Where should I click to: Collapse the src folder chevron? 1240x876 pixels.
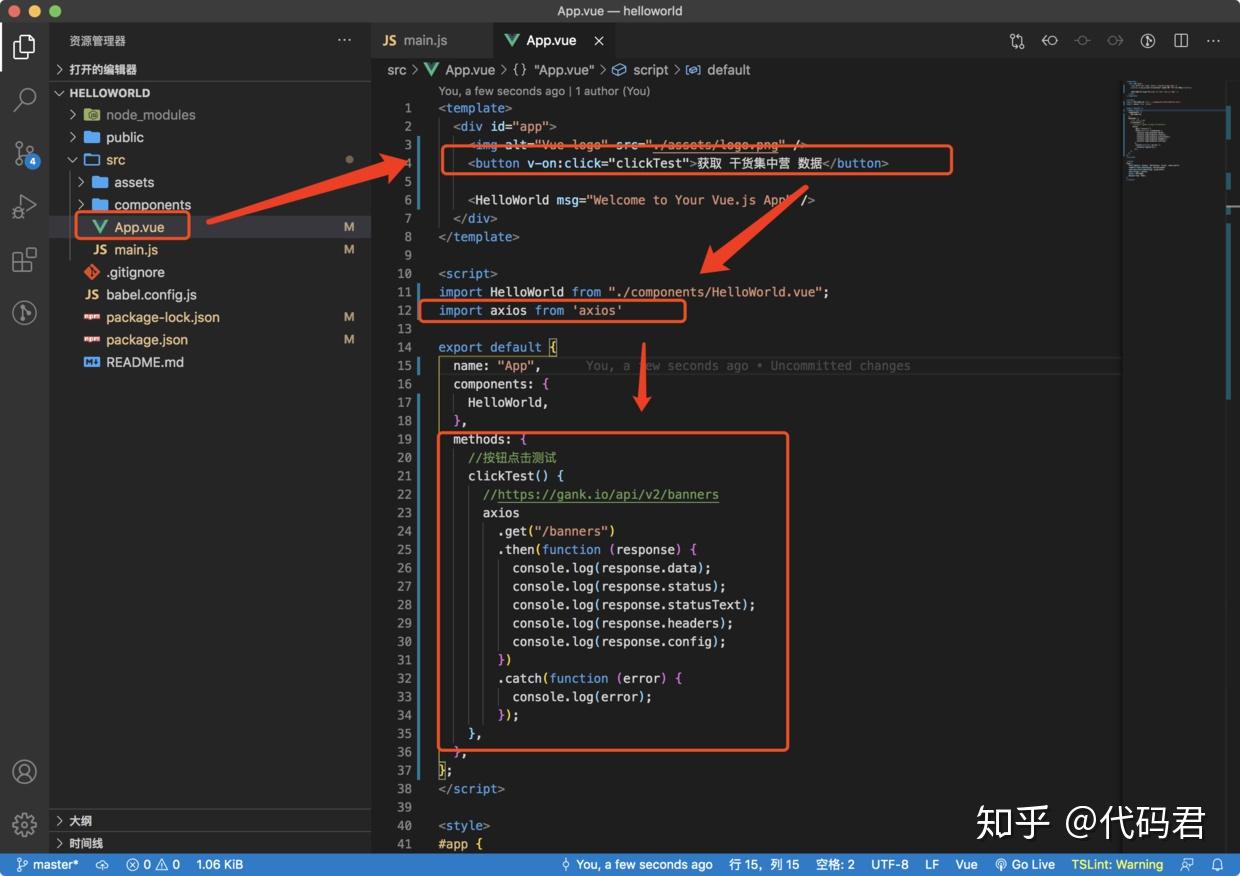click(73, 160)
